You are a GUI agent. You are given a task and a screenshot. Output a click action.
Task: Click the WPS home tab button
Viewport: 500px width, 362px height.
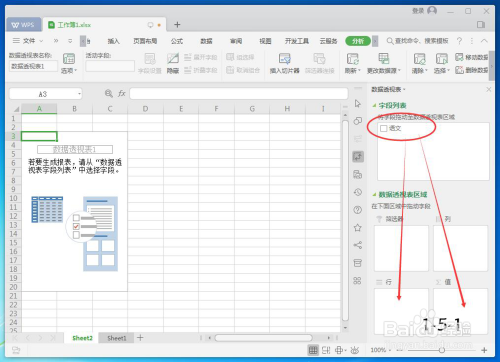23,25
